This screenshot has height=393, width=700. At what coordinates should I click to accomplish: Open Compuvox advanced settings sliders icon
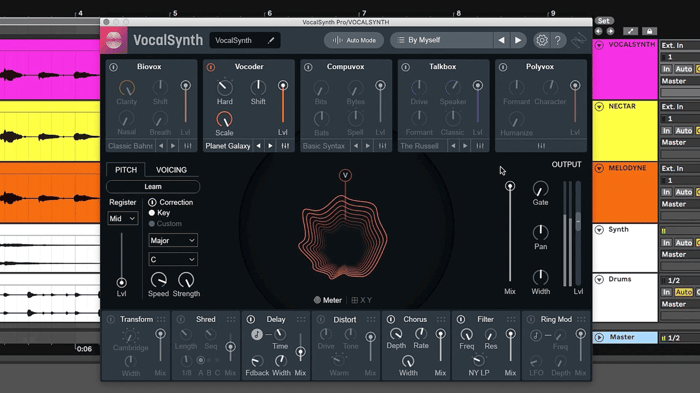pyautogui.click(x=383, y=146)
